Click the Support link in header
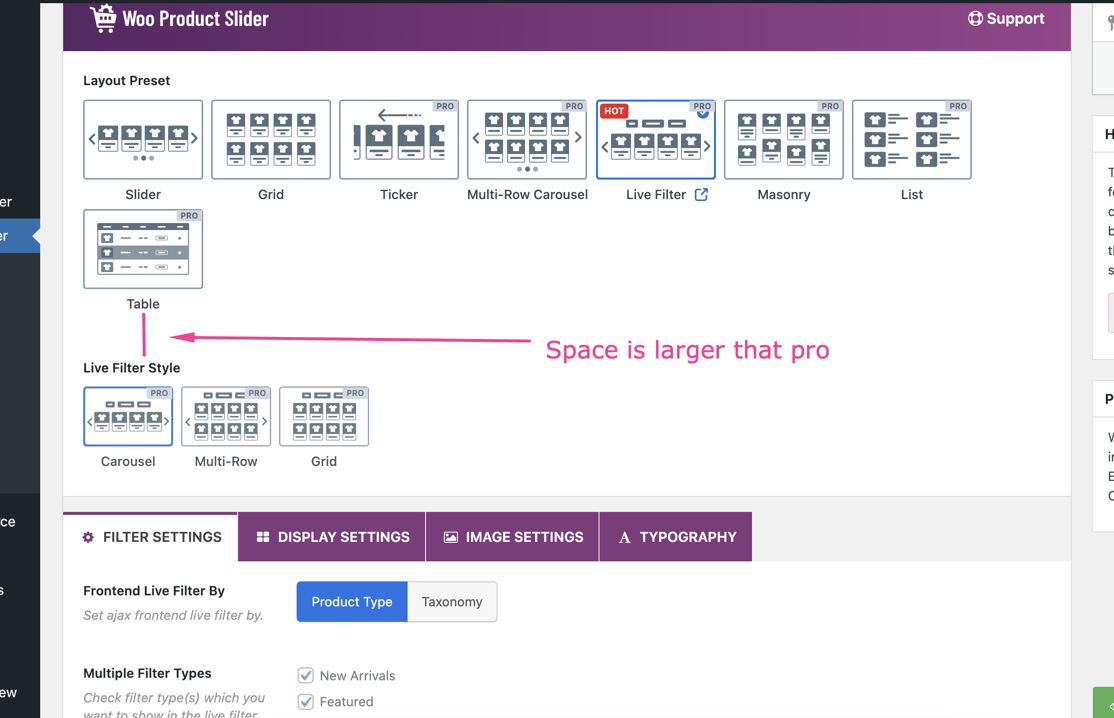1114x718 pixels. click(1006, 19)
